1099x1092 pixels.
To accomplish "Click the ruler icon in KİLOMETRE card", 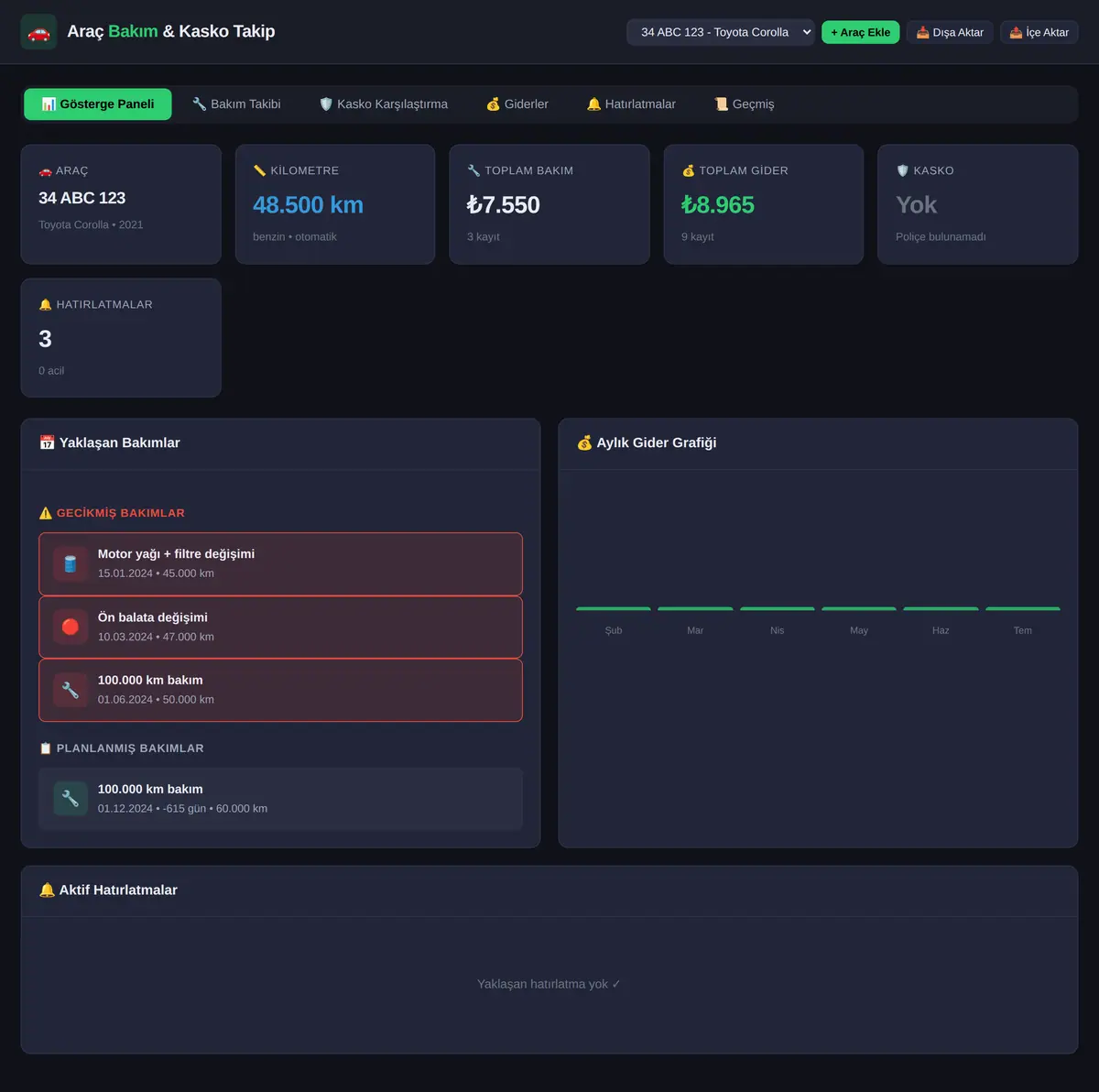I will tap(260, 171).
